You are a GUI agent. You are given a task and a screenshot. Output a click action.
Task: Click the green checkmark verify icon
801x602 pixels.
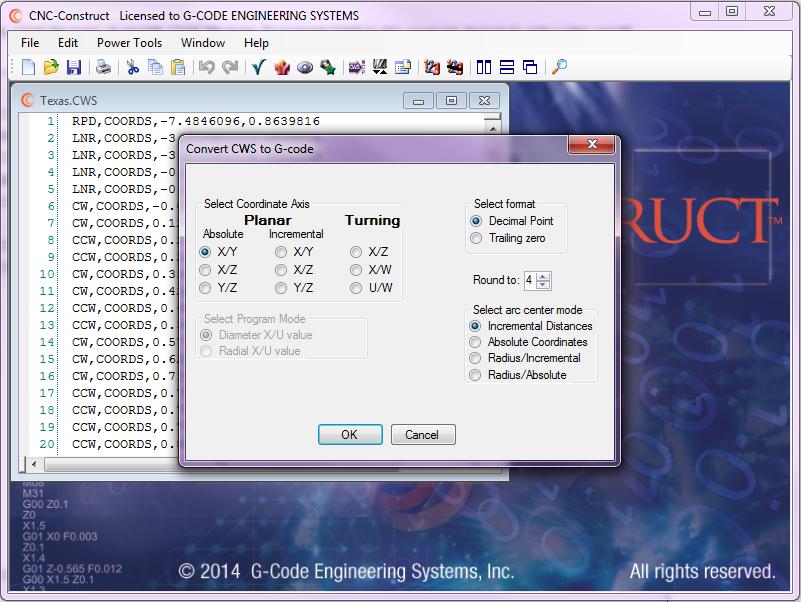click(258, 67)
